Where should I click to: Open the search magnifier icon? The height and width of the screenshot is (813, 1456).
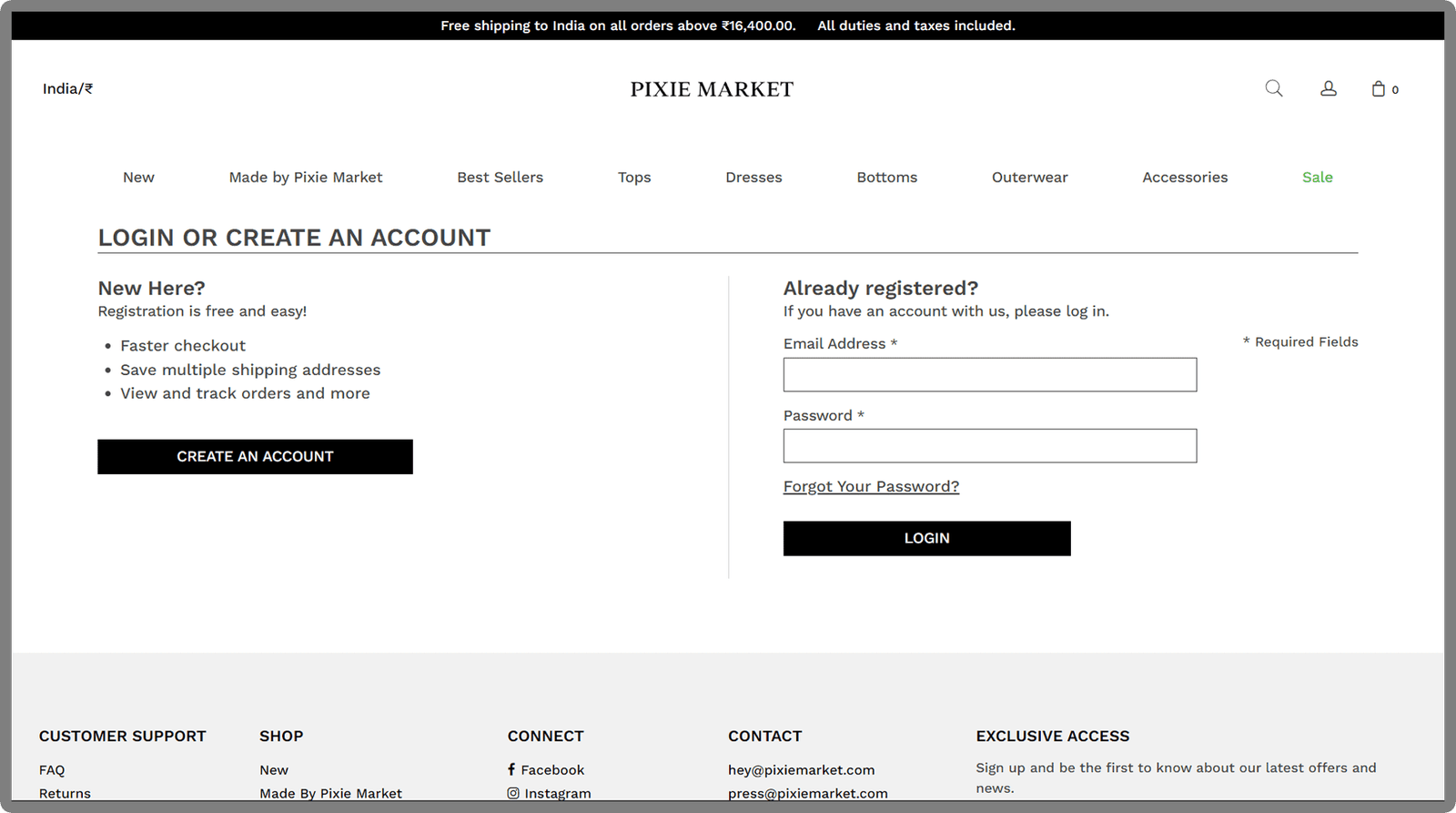click(x=1274, y=88)
